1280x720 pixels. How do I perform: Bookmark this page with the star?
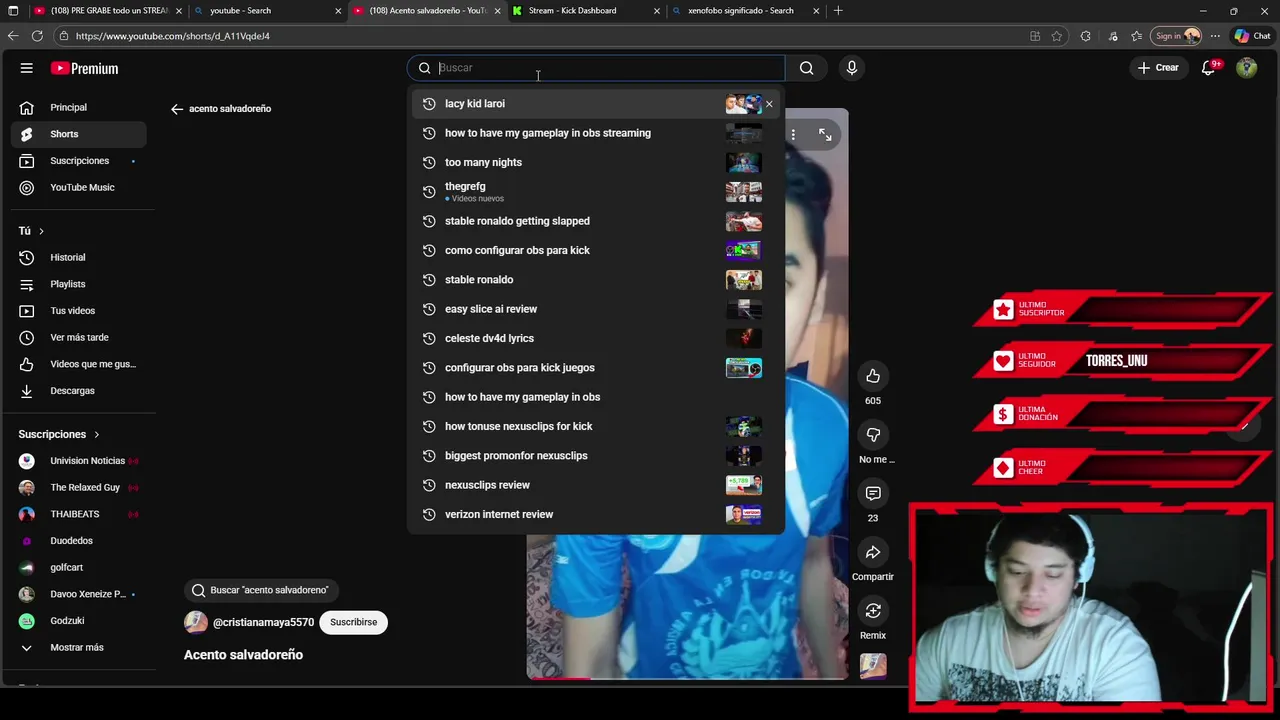[x=1057, y=36]
